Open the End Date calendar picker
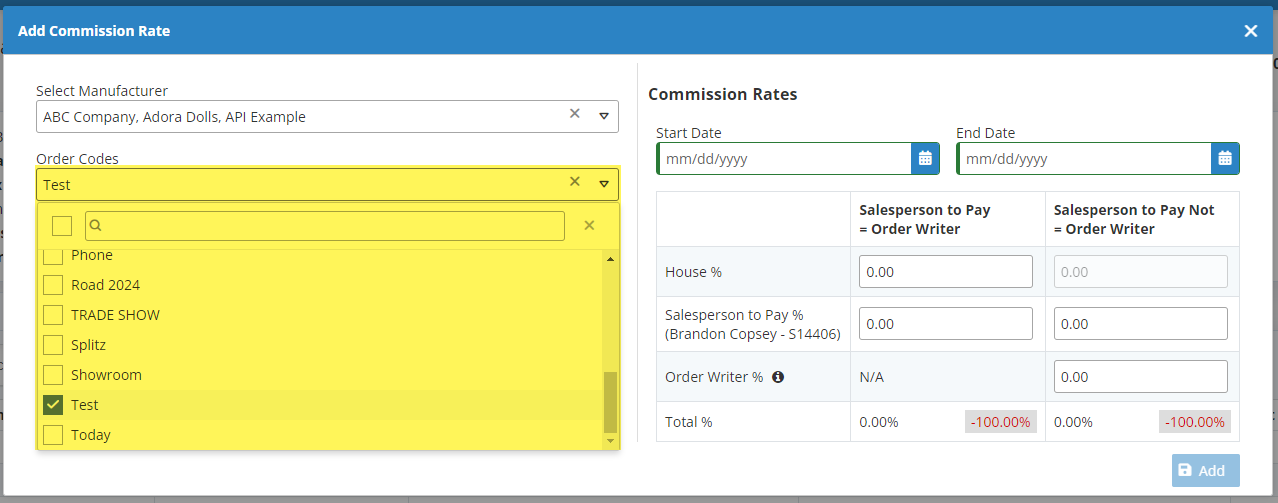The width and height of the screenshot is (1278, 503). (x=1225, y=159)
